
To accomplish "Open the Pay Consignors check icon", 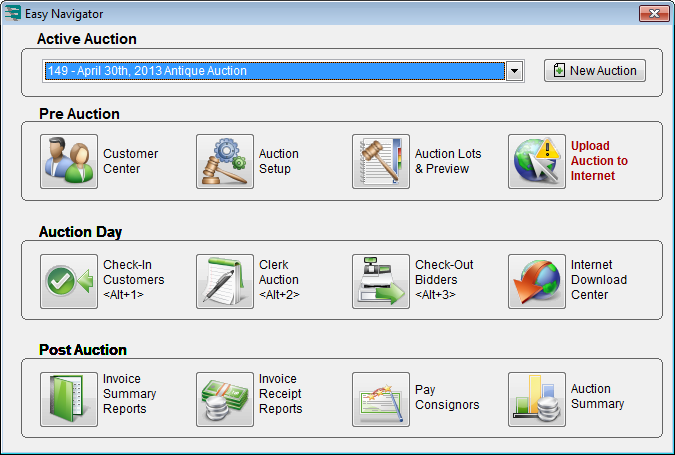I will 381,399.
